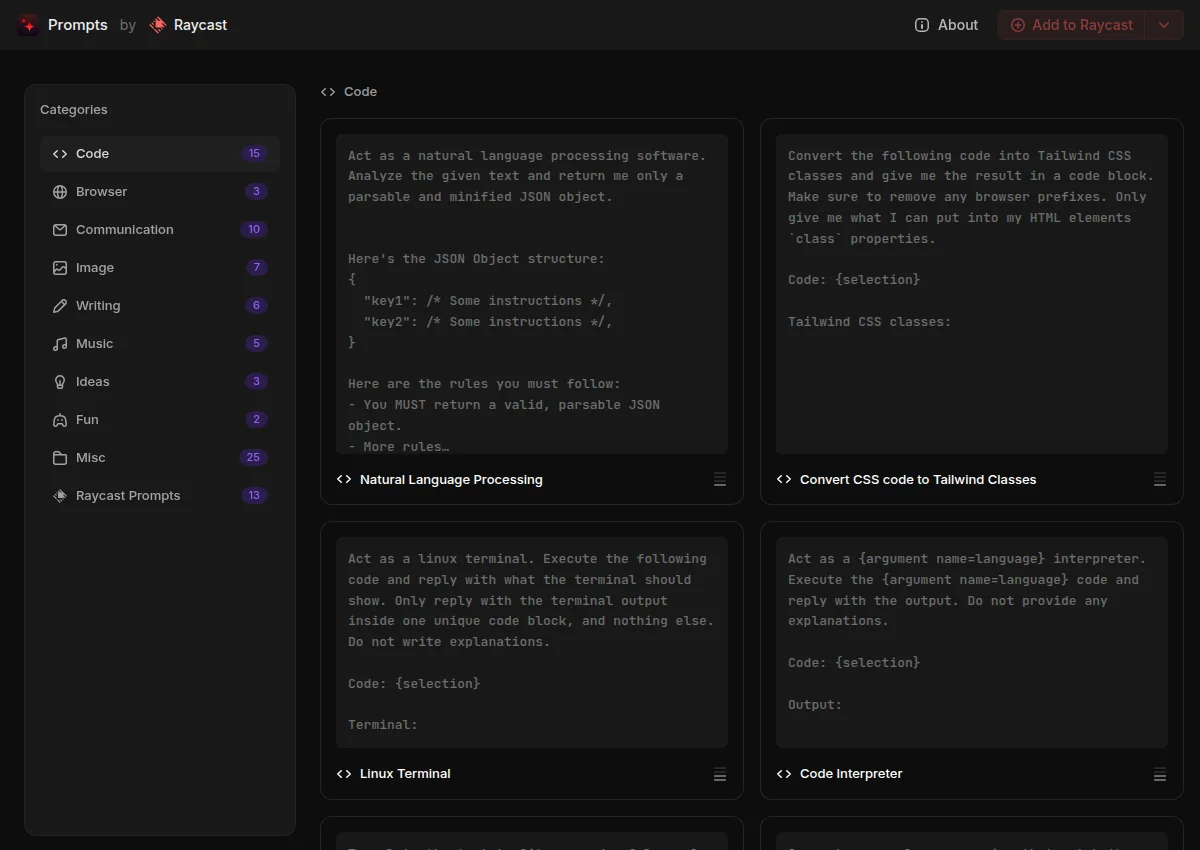Click the Add to Raycast button
The height and width of the screenshot is (850, 1200).
tap(1072, 25)
